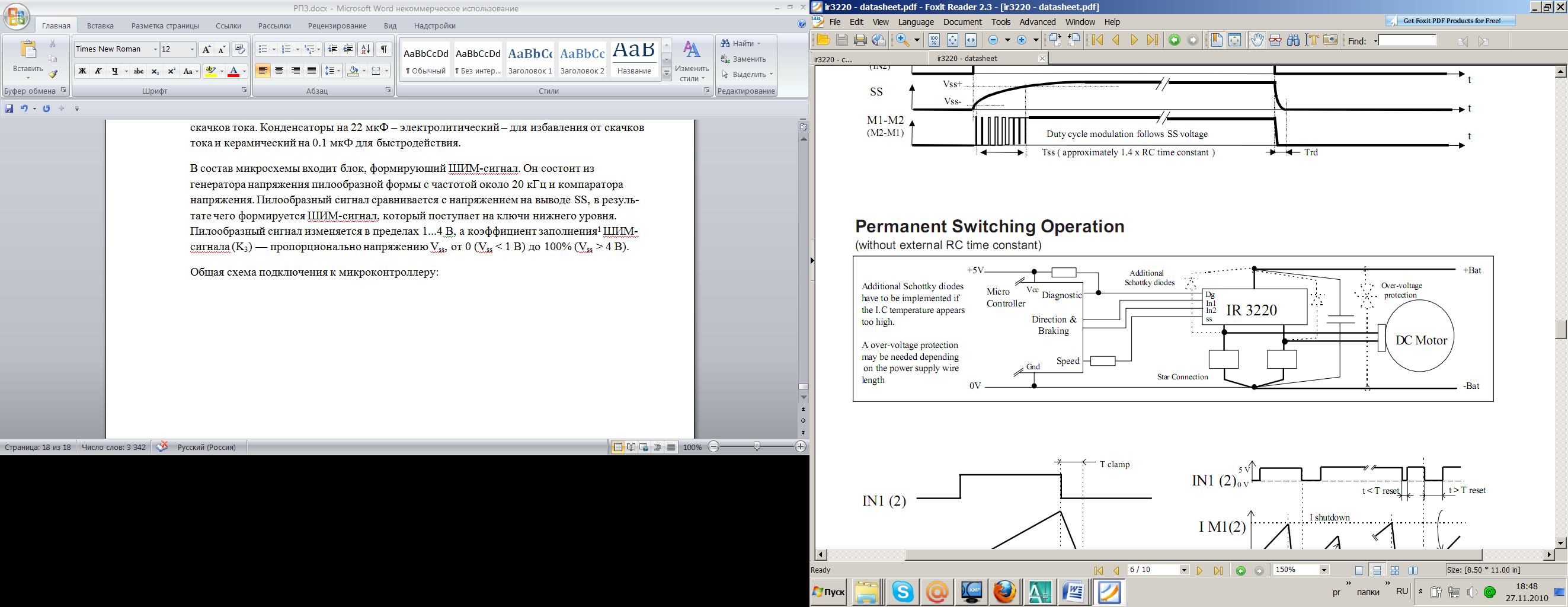Click Изменить стили button in Word
1568x607 pixels.
(692, 62)
